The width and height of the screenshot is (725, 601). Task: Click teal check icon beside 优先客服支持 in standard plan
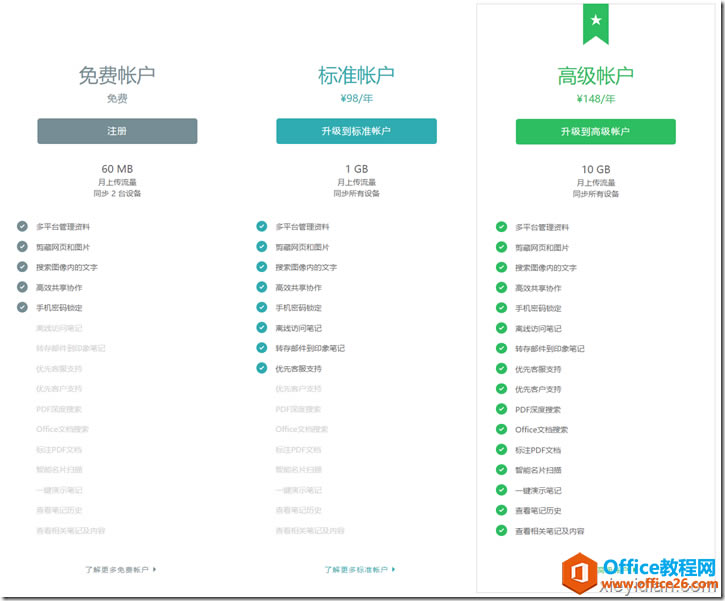click(x=262, y=368)
